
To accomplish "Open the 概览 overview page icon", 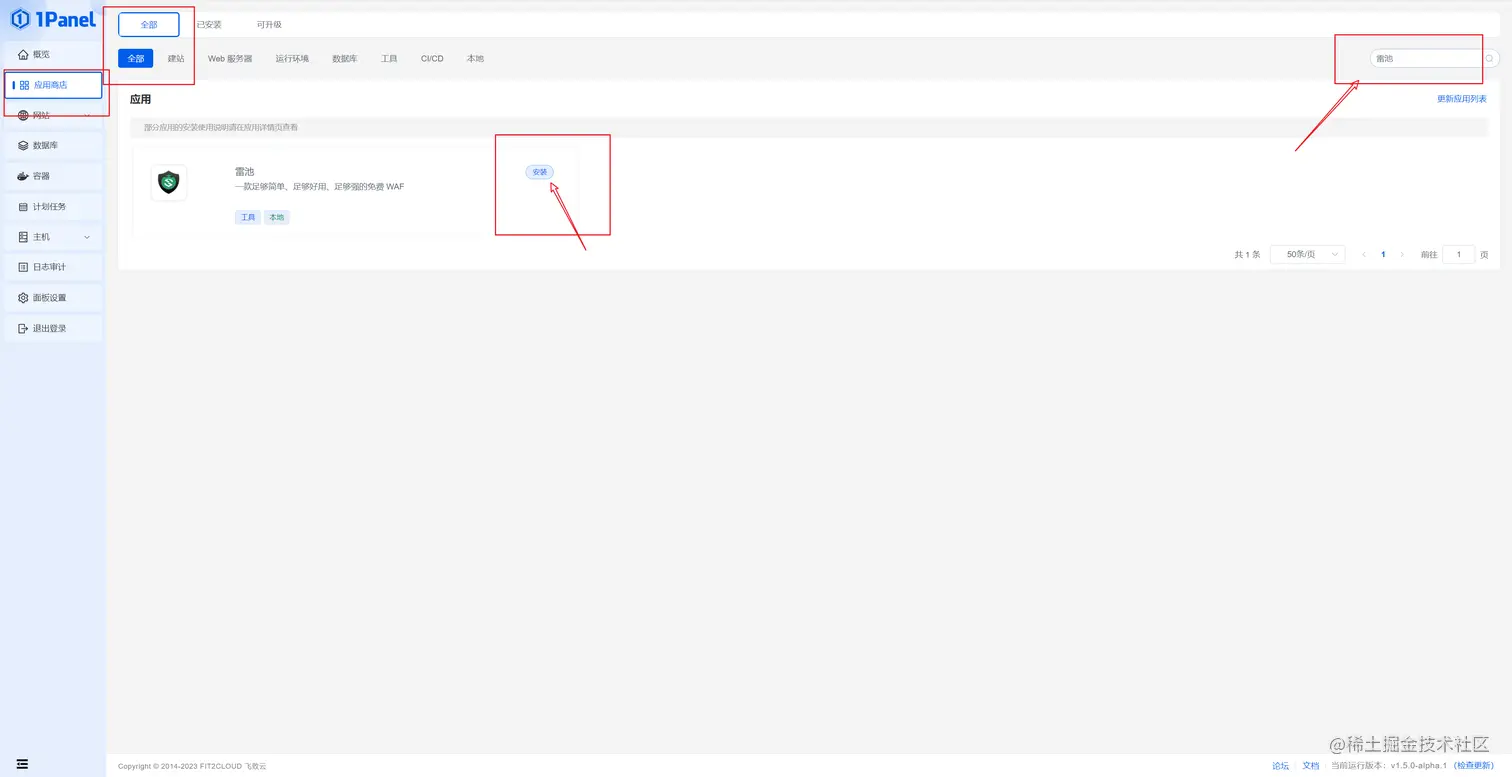I will pos(24,54).
